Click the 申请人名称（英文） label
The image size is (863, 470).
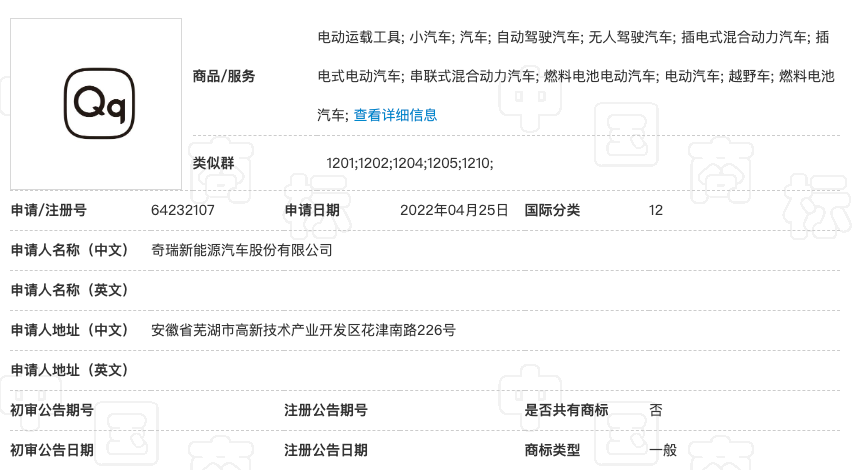tap(69, 290)
